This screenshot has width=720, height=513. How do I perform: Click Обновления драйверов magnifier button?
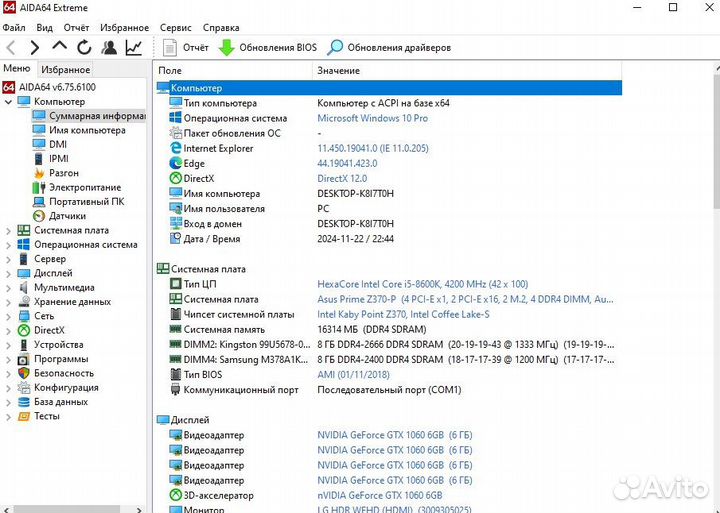[389, 47]
